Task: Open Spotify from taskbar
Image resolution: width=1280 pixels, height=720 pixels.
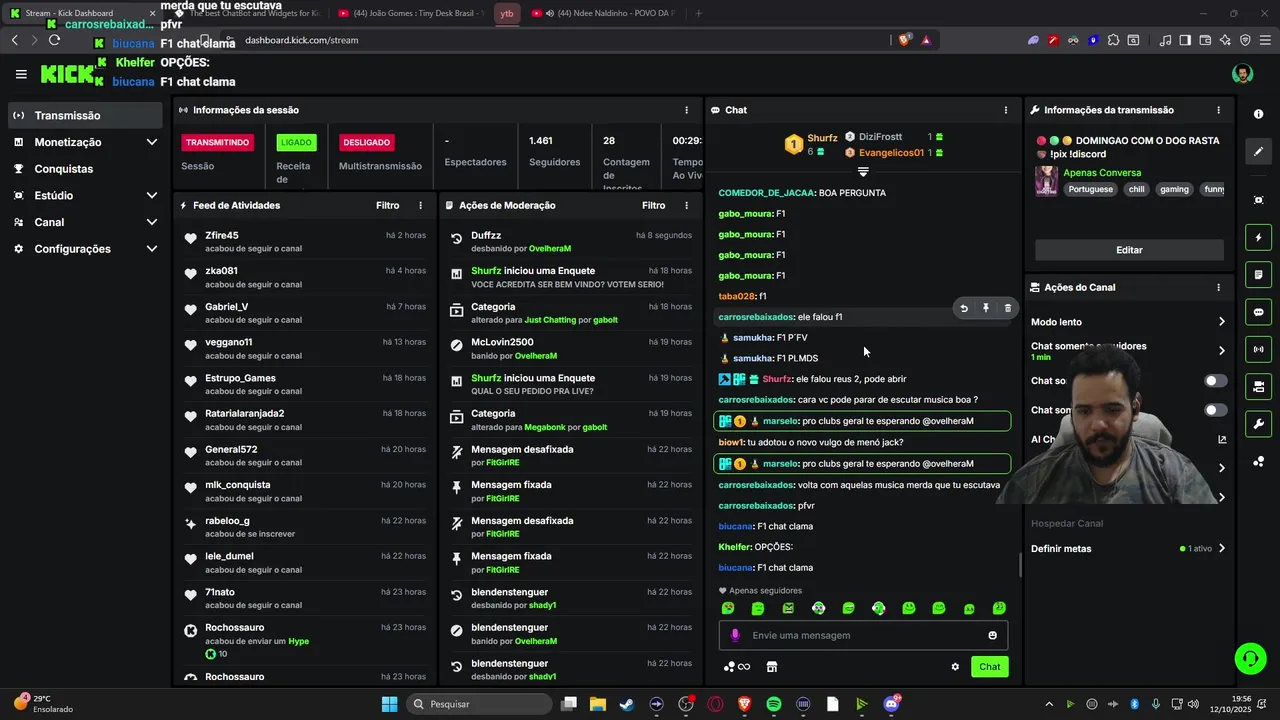Action: coord(774,704)
